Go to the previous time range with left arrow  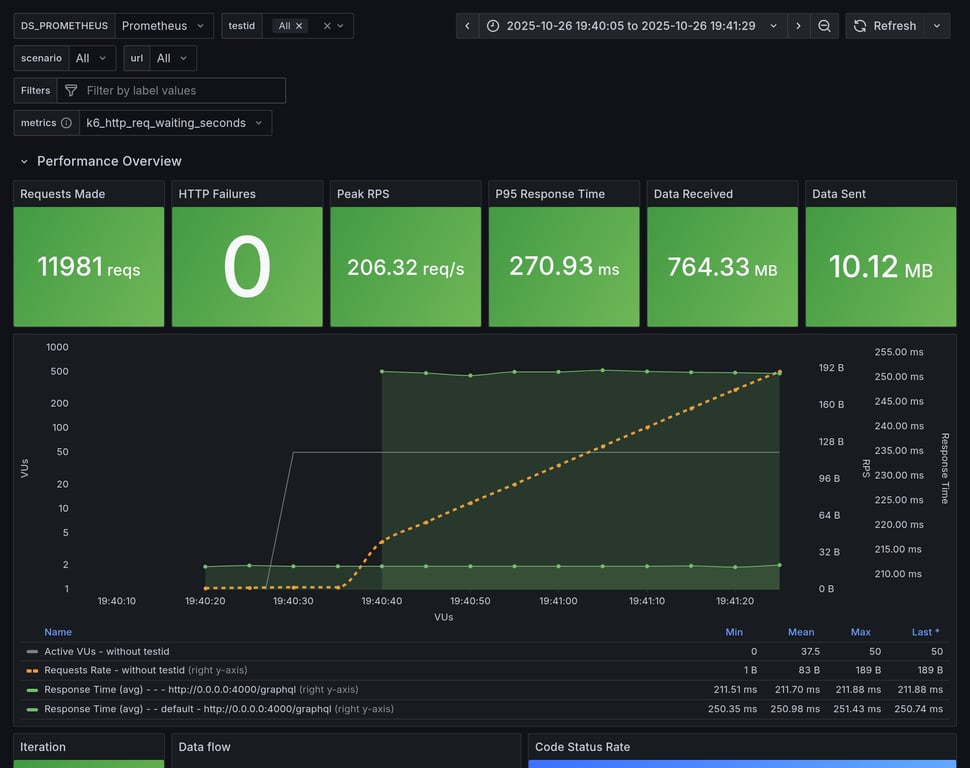[x=467, y=26]
